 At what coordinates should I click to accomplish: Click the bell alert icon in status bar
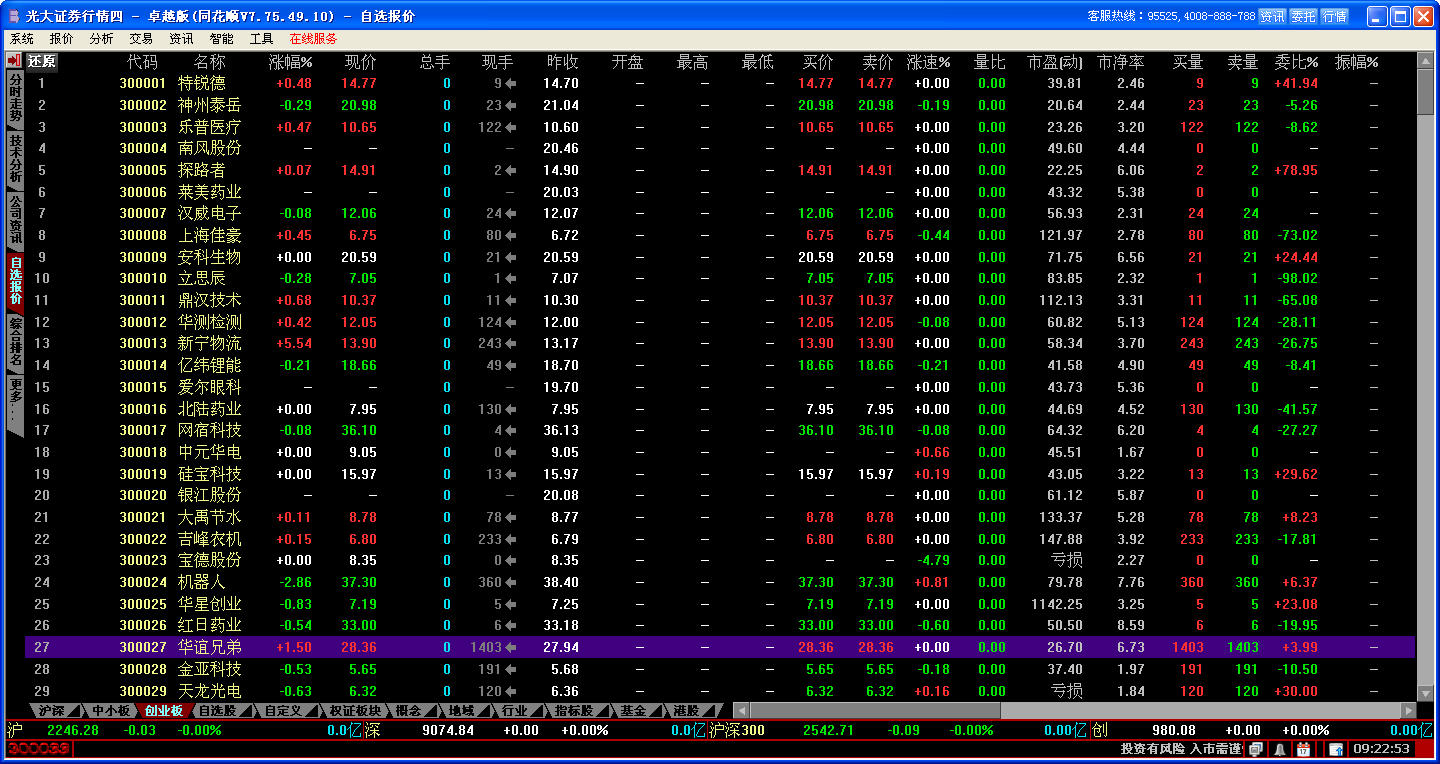coord(1280,749)
